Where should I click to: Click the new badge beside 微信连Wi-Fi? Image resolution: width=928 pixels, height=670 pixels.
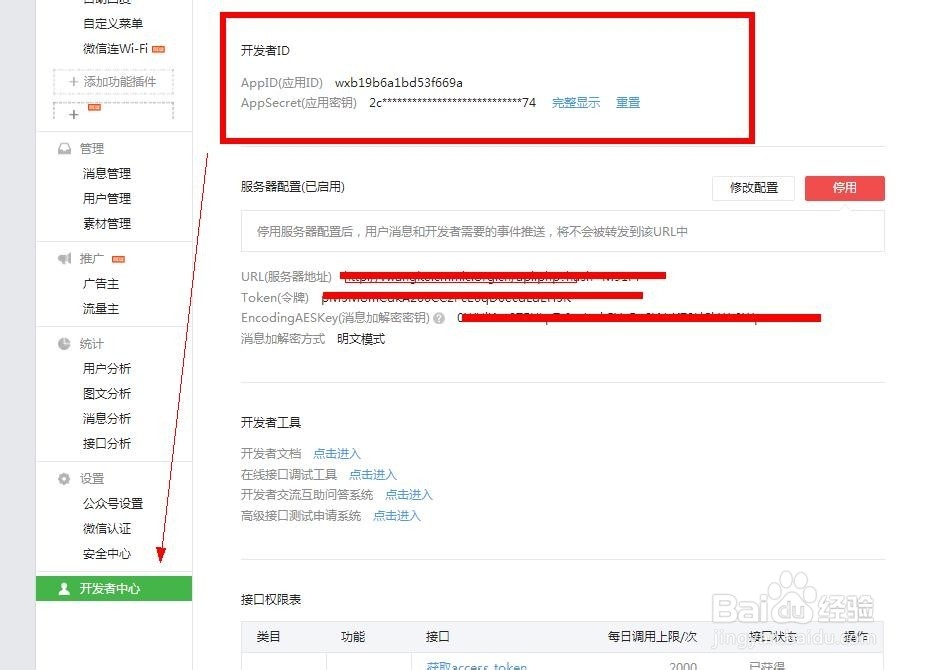tap(158, 49)
